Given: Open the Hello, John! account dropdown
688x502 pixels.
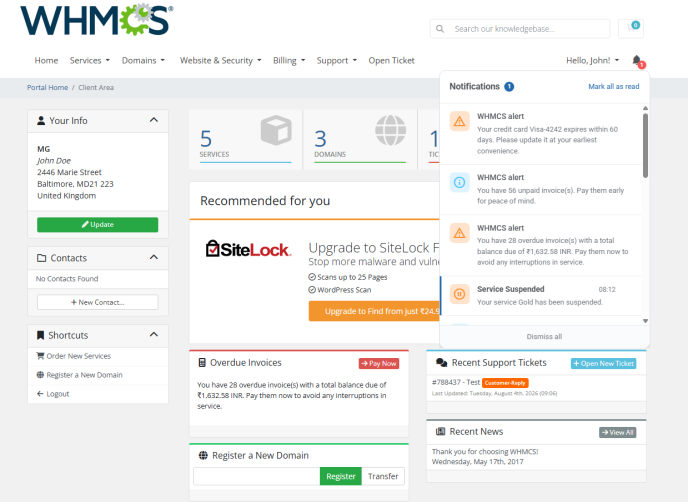Looking at the screenshot, I should click(x=592, y=61).
